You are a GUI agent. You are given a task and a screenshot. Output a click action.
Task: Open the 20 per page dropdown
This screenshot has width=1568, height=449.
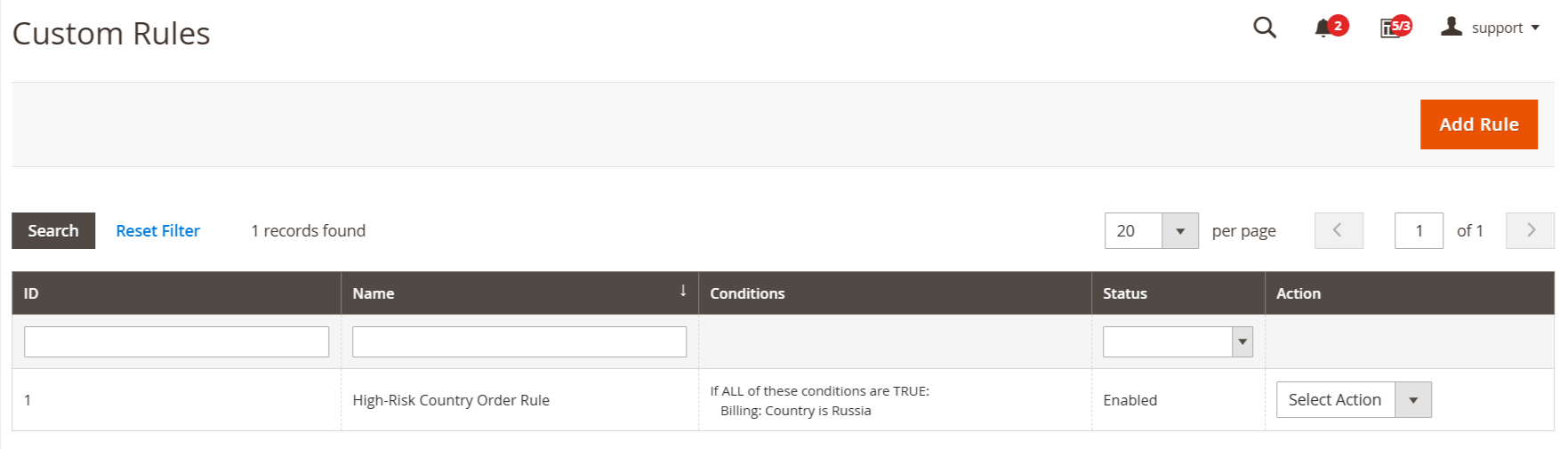click(1151, 231)
